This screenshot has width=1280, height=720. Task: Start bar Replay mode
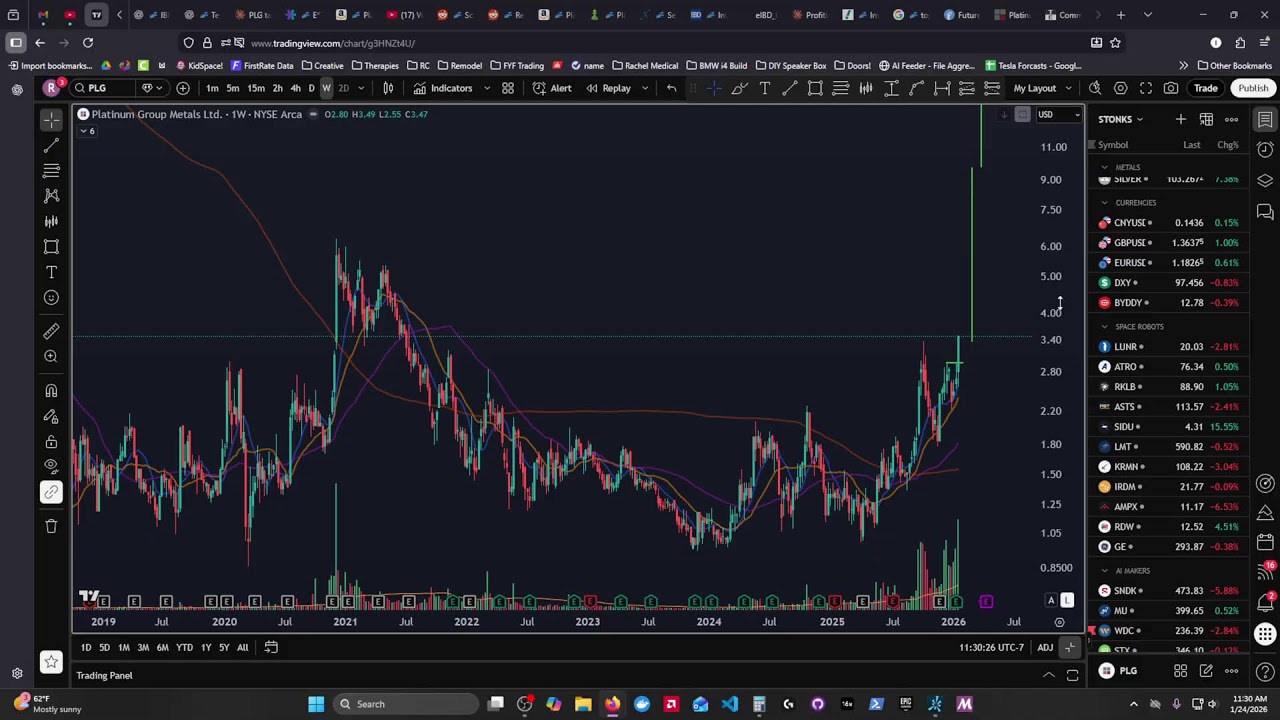[x=609, y=88]
